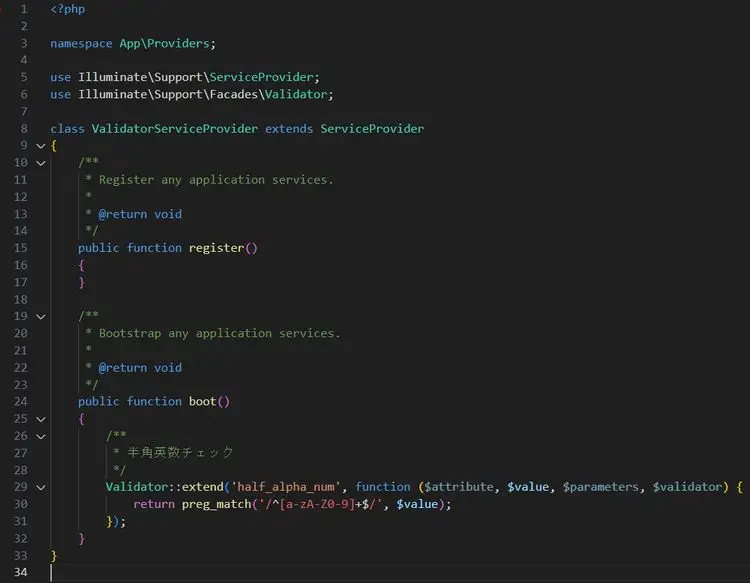Click 'Validator' class reference on line 29
This screenshot has width=750, height=583.
pos(137,487)
